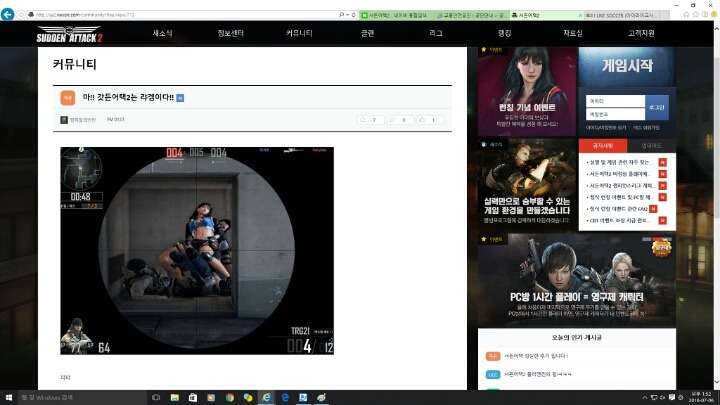The height and width of the screenshot is (405, 720).
Task: Open the PC방 1시간 플레이 event banner
Action: click(577, 280)
